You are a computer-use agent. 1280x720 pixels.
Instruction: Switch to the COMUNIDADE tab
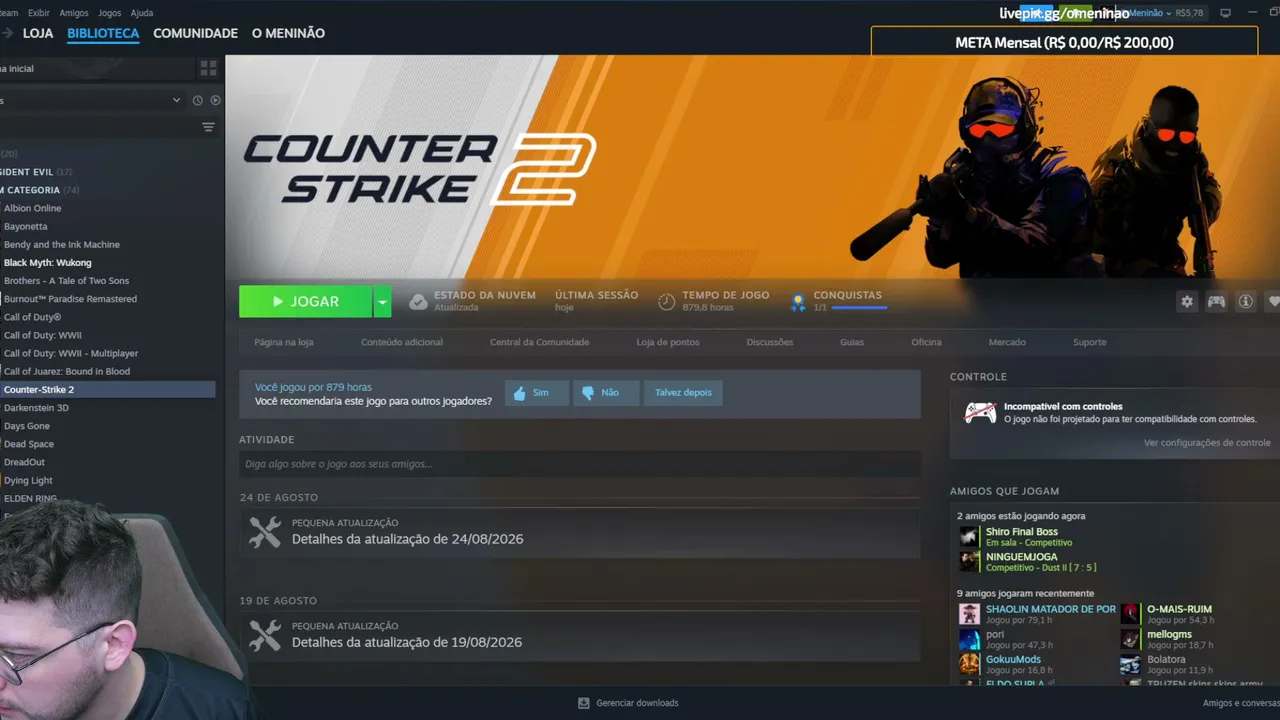pyautogui.click(x=195, y=33)
